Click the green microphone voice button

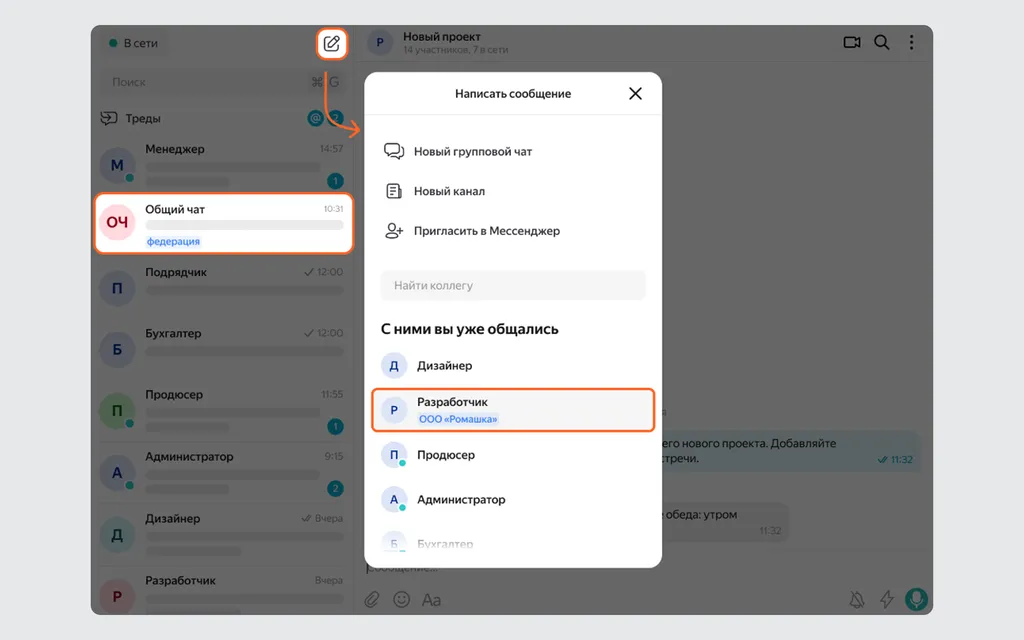(916, 600)
